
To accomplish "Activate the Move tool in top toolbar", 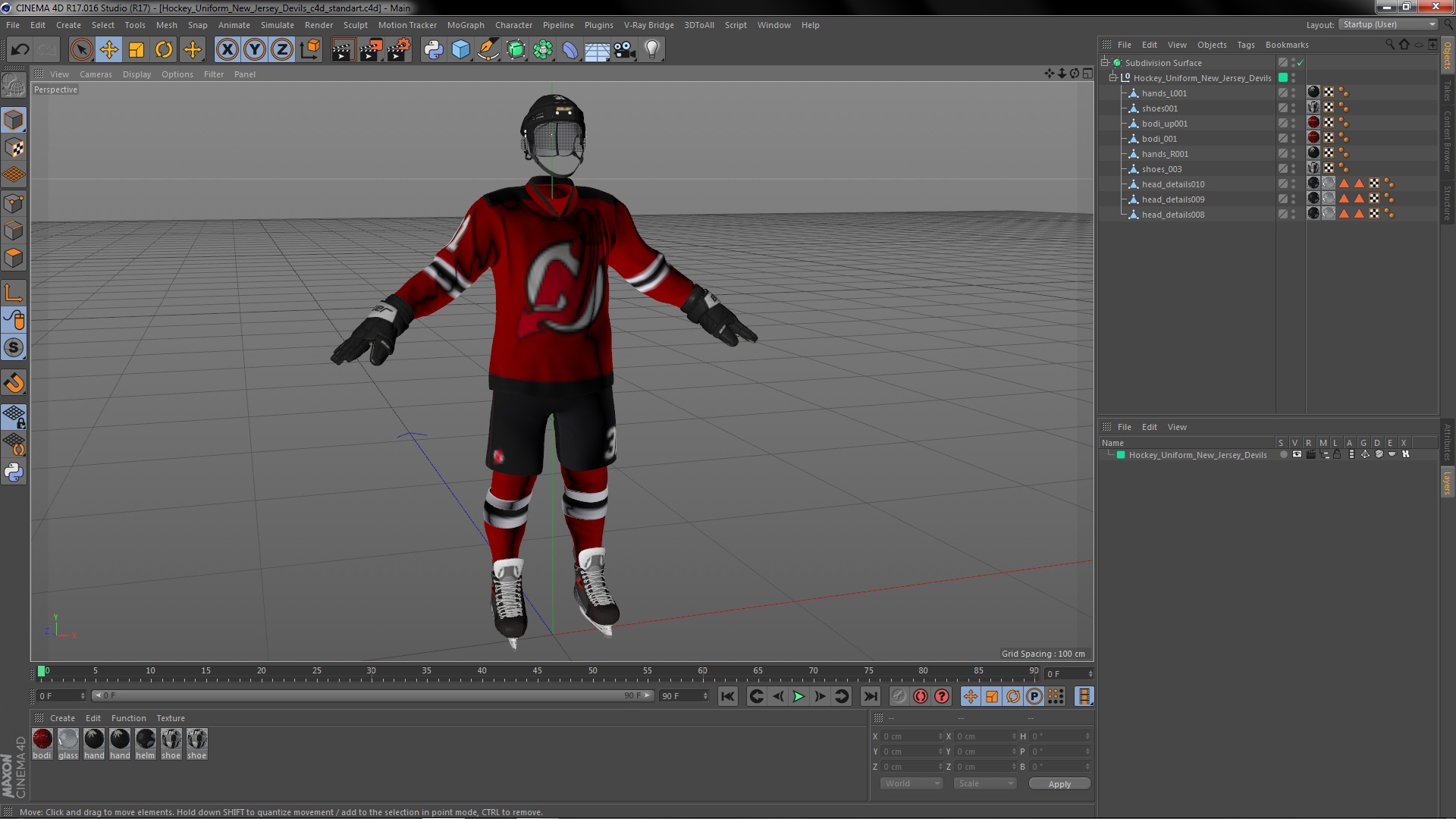I will click(109, 50).
